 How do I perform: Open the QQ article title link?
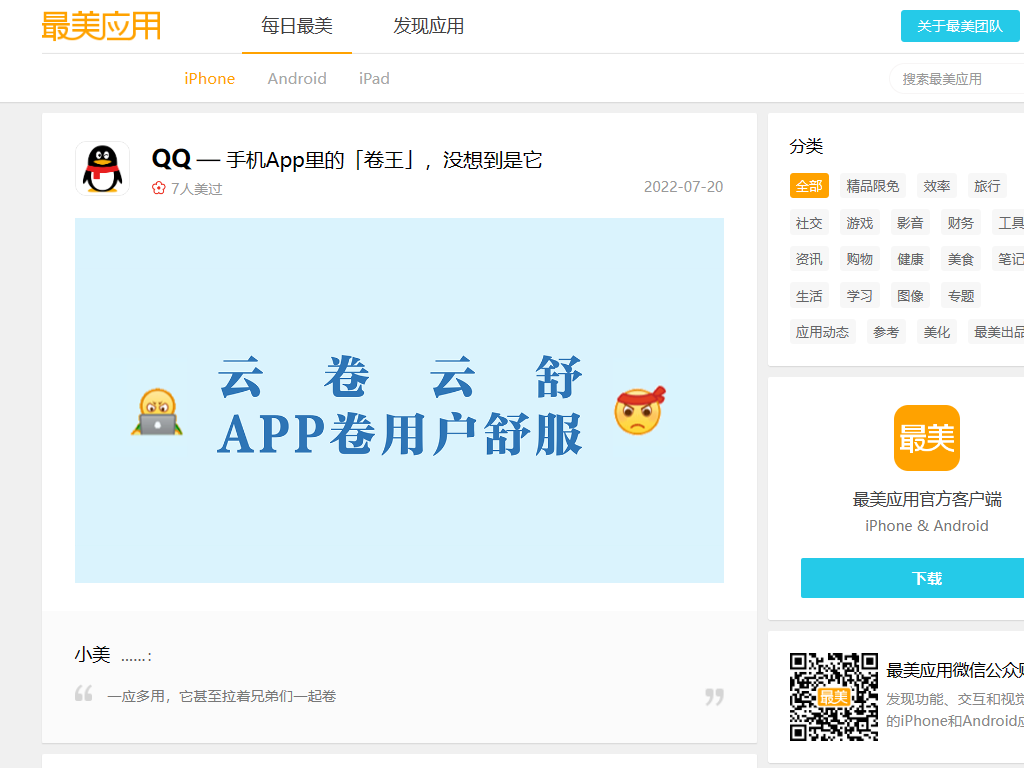(347, 159)
